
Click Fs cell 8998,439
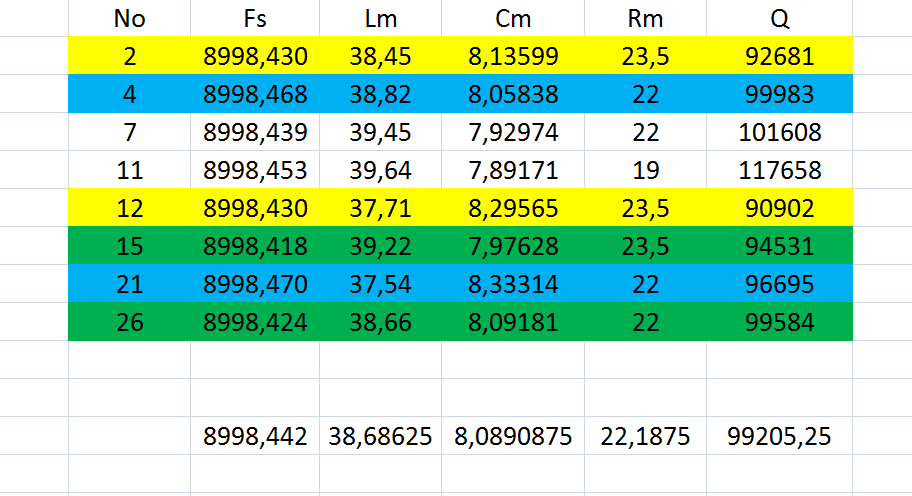[255, 132]
